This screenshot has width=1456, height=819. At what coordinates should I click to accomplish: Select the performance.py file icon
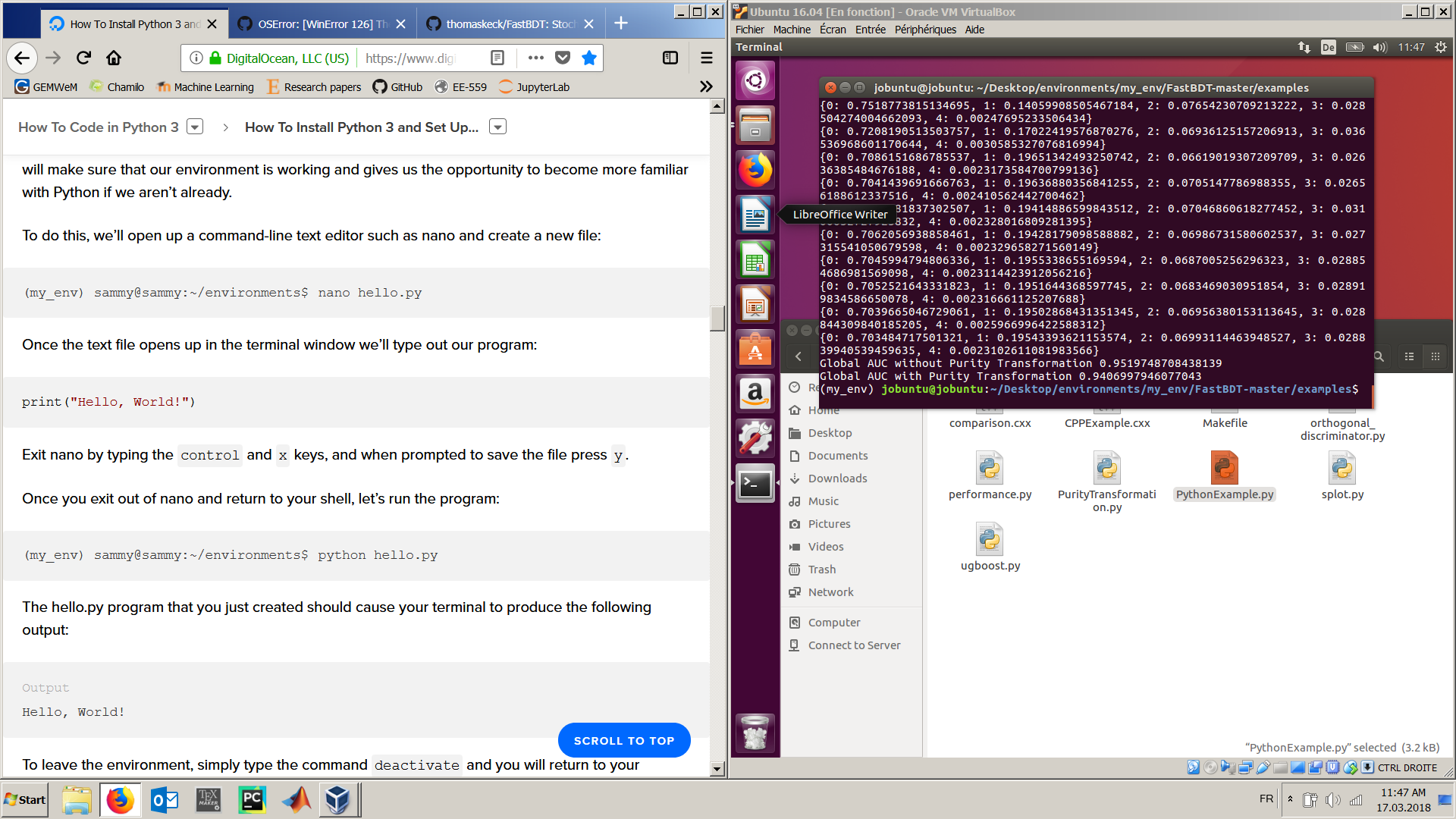tap(990, 469)
